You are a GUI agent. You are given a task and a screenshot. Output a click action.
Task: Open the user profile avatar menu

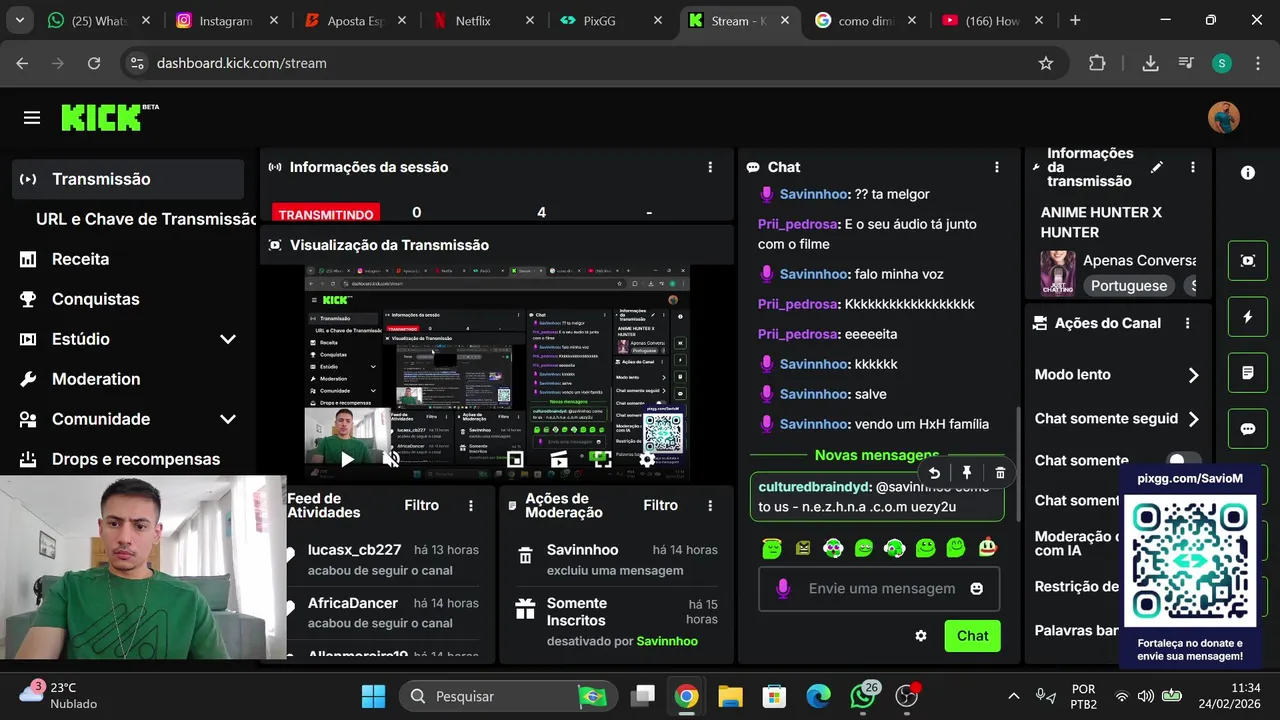1223,118
